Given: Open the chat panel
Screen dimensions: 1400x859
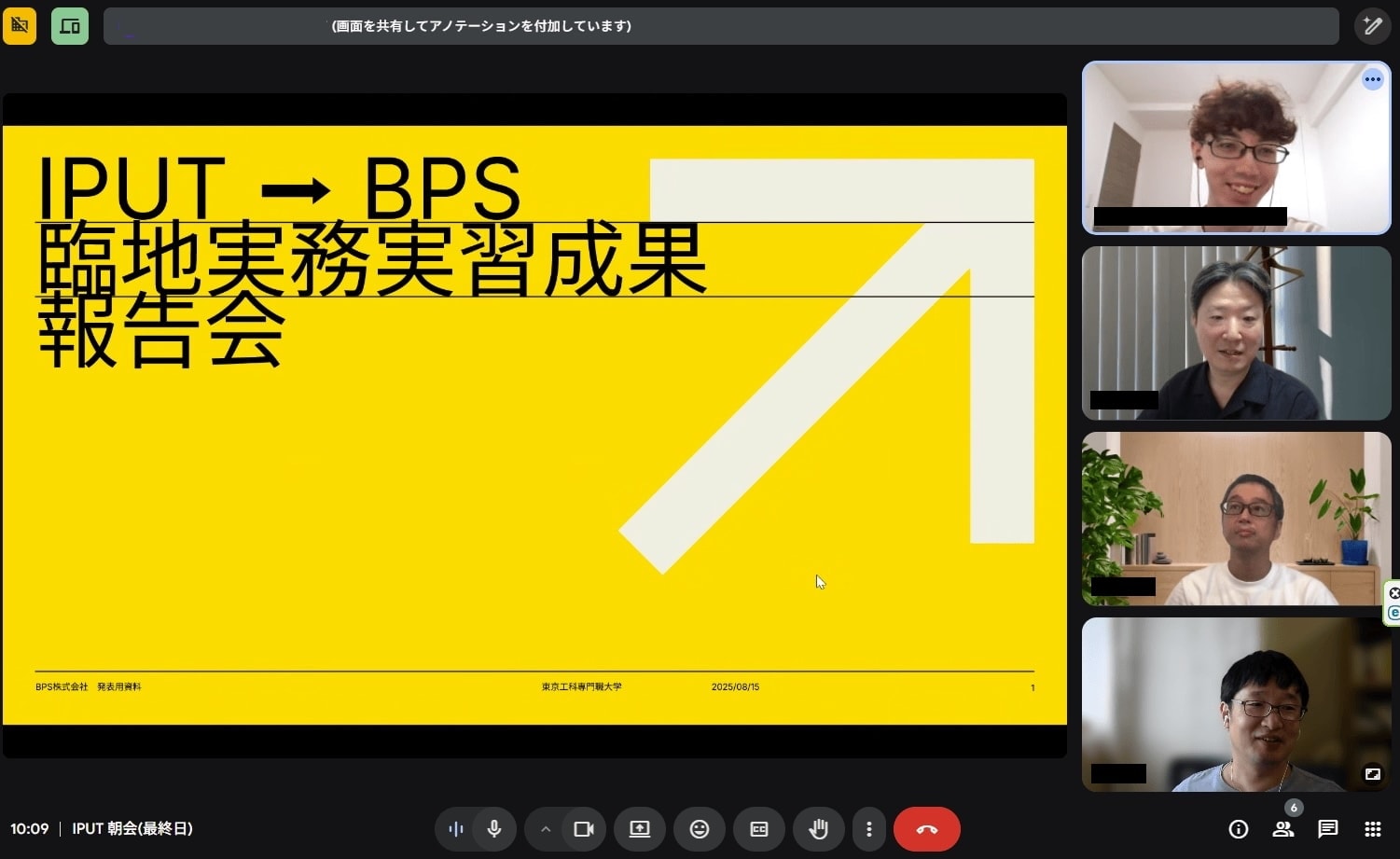Looking at the screenshot, I should tap(1328, 829).
